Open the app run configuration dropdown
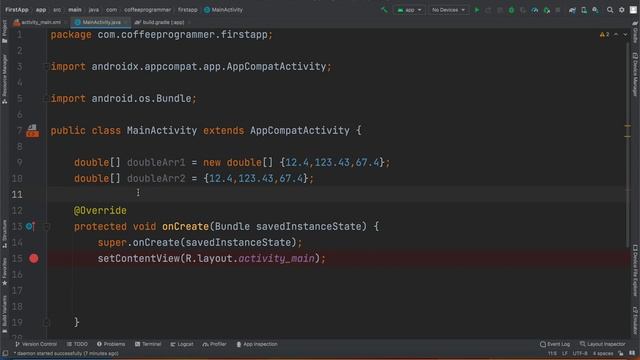 tap(409, 10)
